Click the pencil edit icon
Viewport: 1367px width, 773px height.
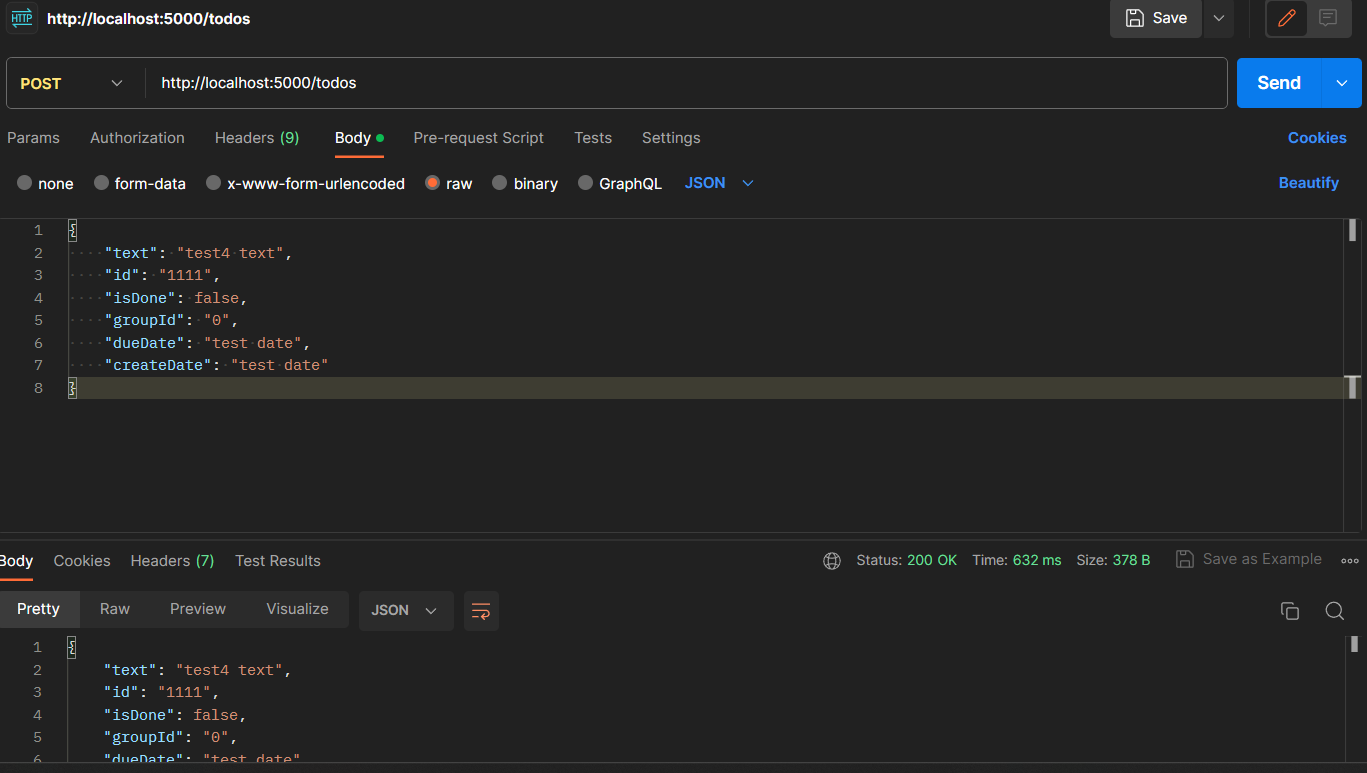pos(1287,18)
